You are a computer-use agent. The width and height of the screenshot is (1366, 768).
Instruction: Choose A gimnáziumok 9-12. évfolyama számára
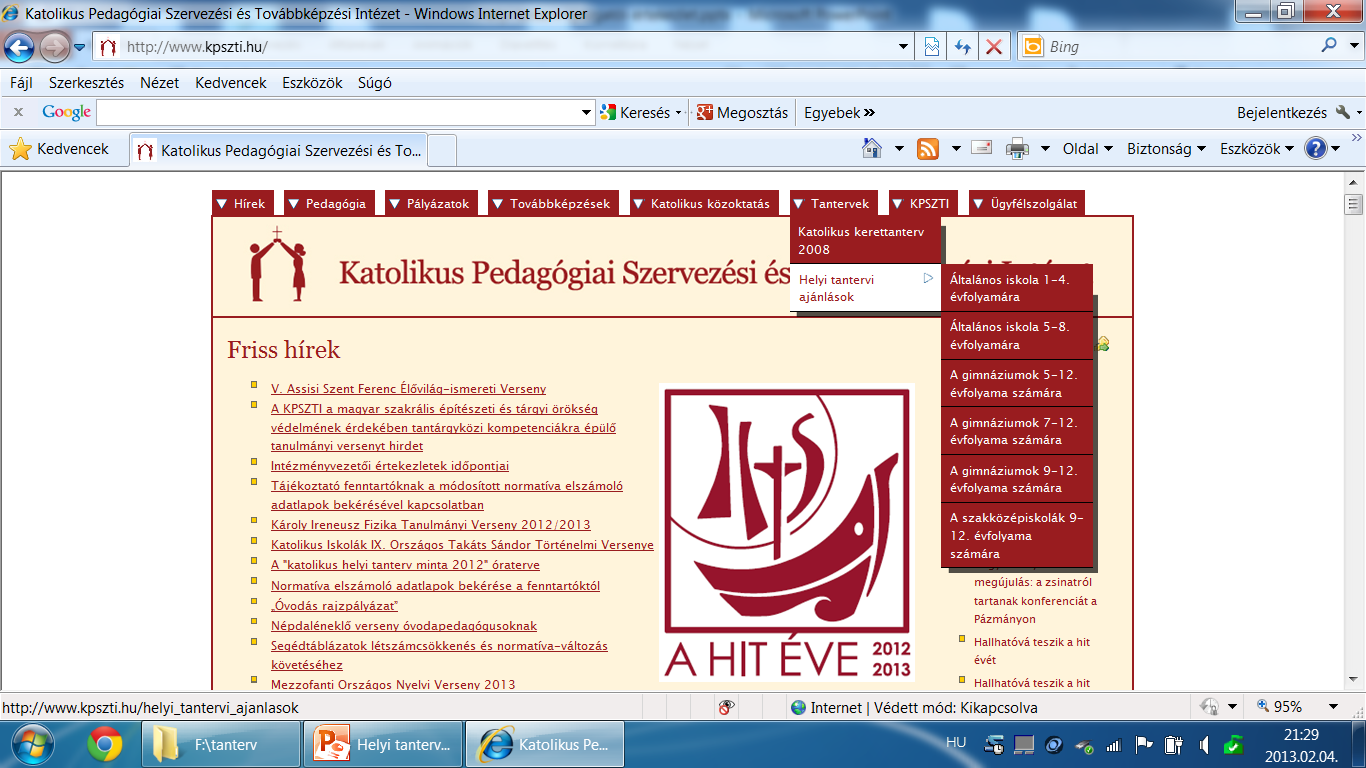click(x=1017, y=479)
